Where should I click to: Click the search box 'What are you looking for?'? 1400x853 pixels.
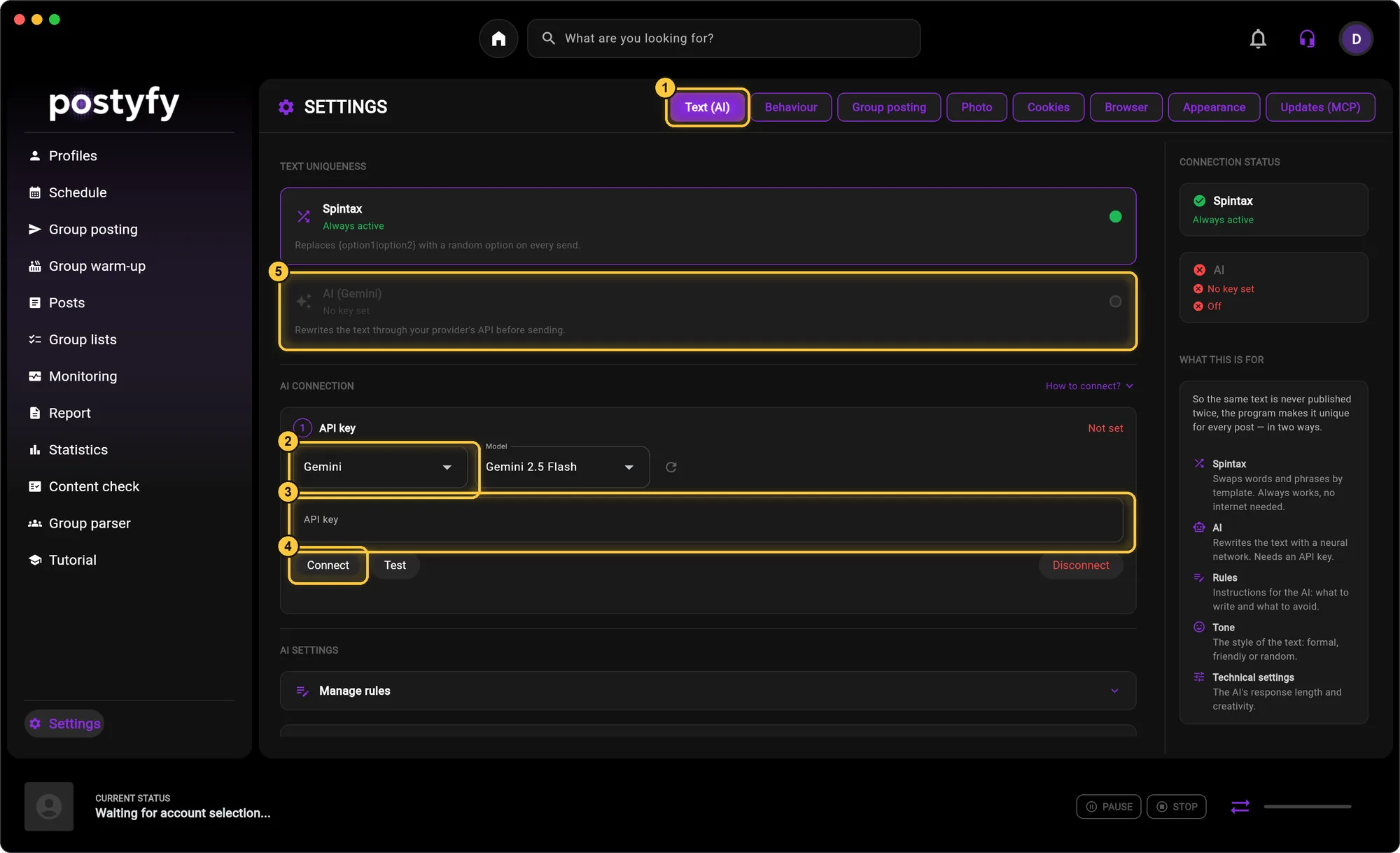click(x=724, y=38)
